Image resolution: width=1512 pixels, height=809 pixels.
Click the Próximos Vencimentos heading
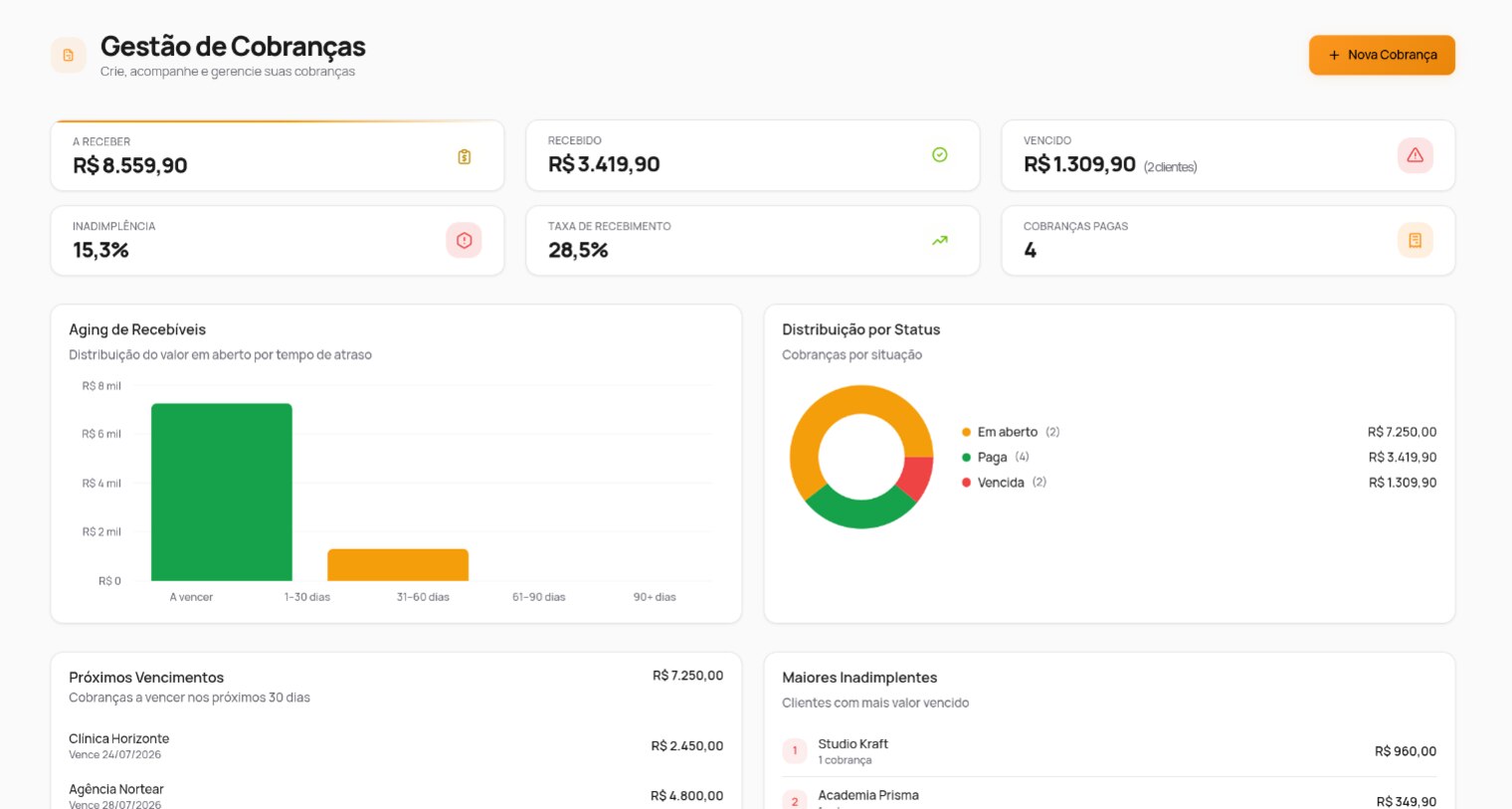(x=146, y=678)
